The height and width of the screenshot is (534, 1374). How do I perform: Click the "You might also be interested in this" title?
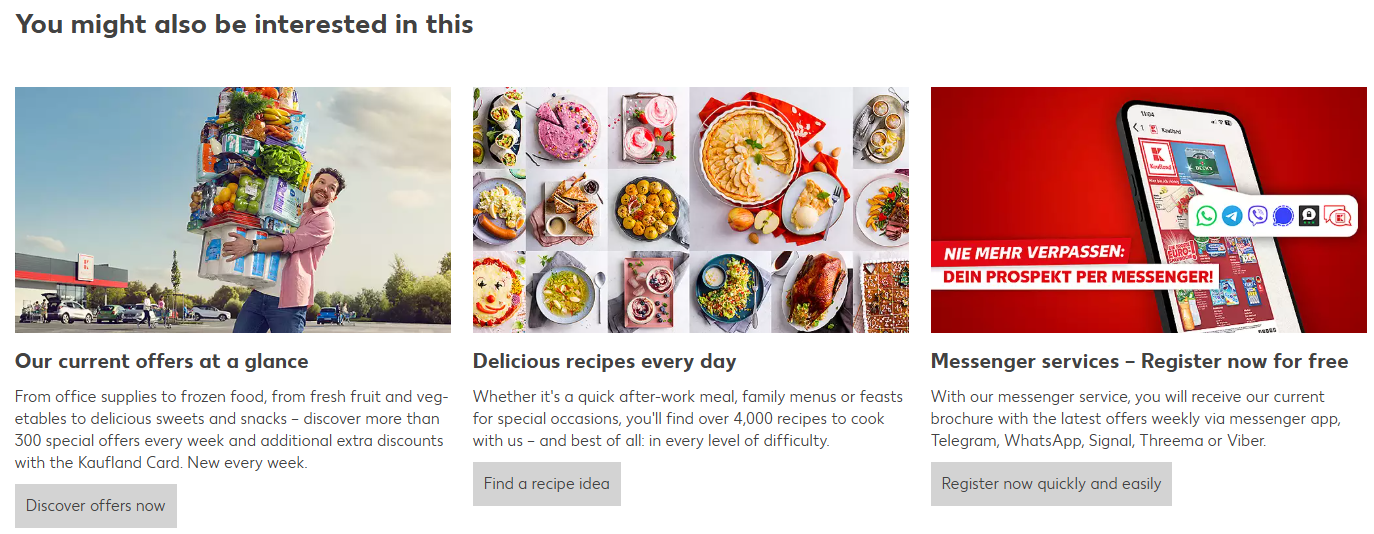(x=245, y=24)
